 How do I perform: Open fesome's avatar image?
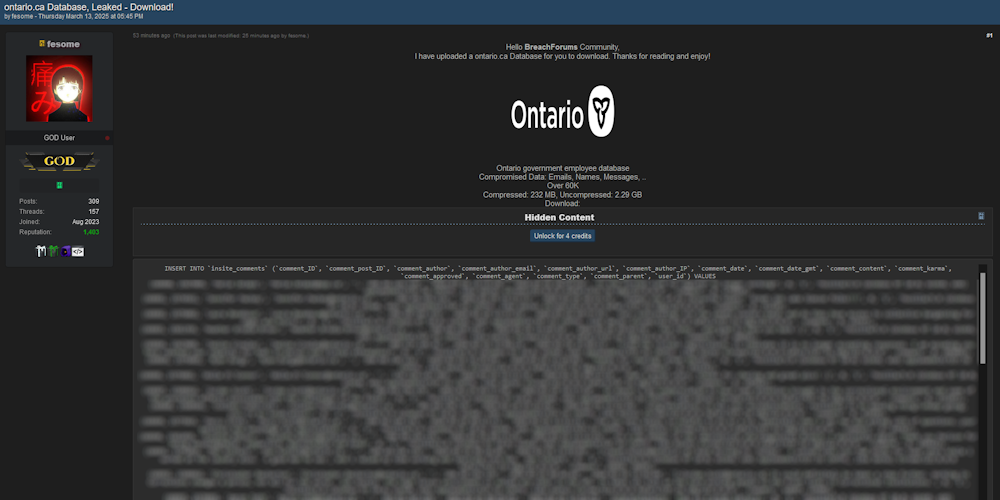click(x=59, y=88)
